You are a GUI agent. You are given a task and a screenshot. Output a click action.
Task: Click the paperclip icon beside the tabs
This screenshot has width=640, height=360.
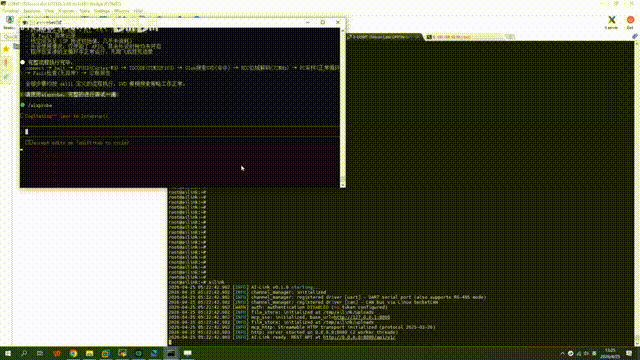tap(635, 36)
